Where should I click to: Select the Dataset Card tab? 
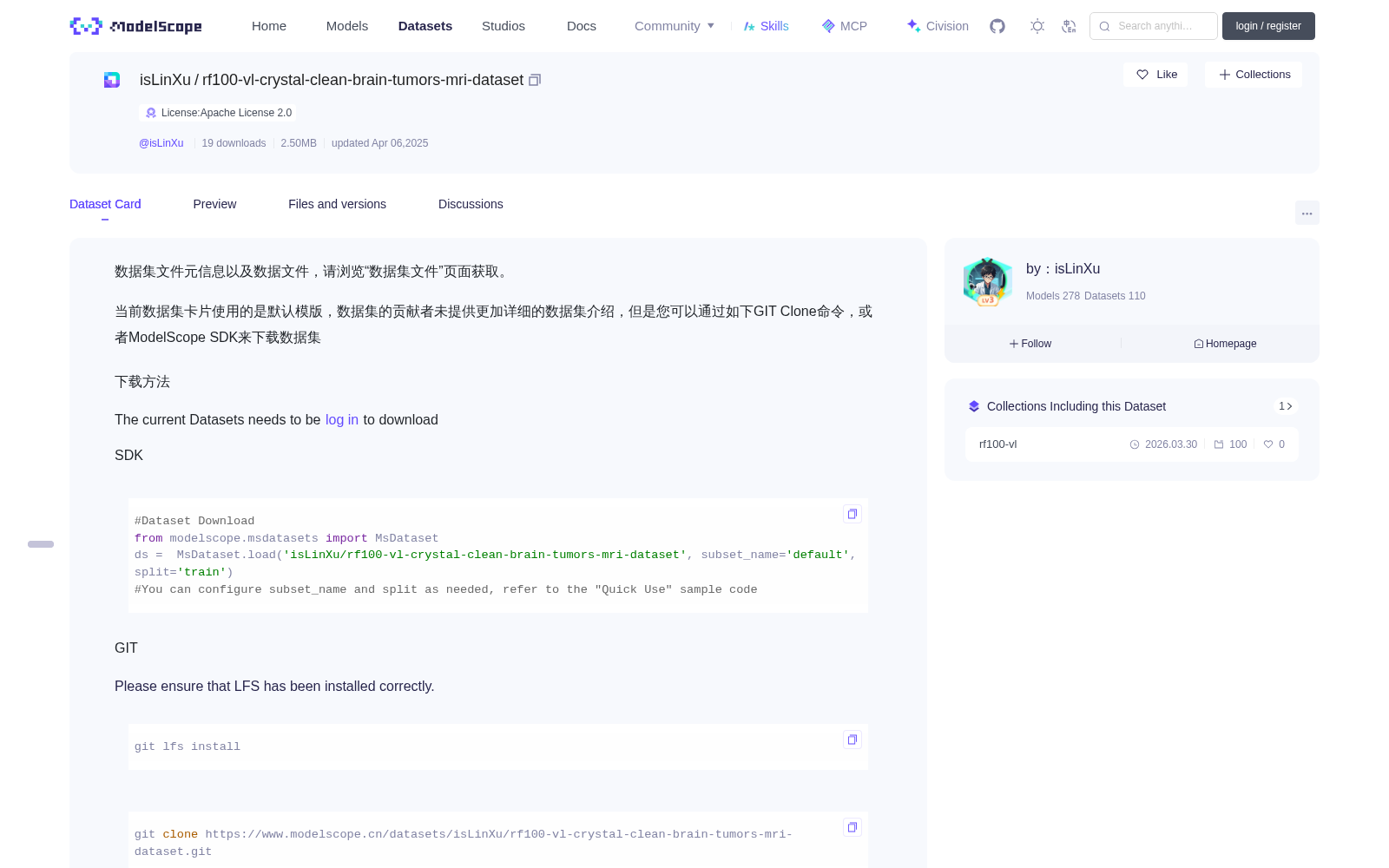click(x=105, y=204)
